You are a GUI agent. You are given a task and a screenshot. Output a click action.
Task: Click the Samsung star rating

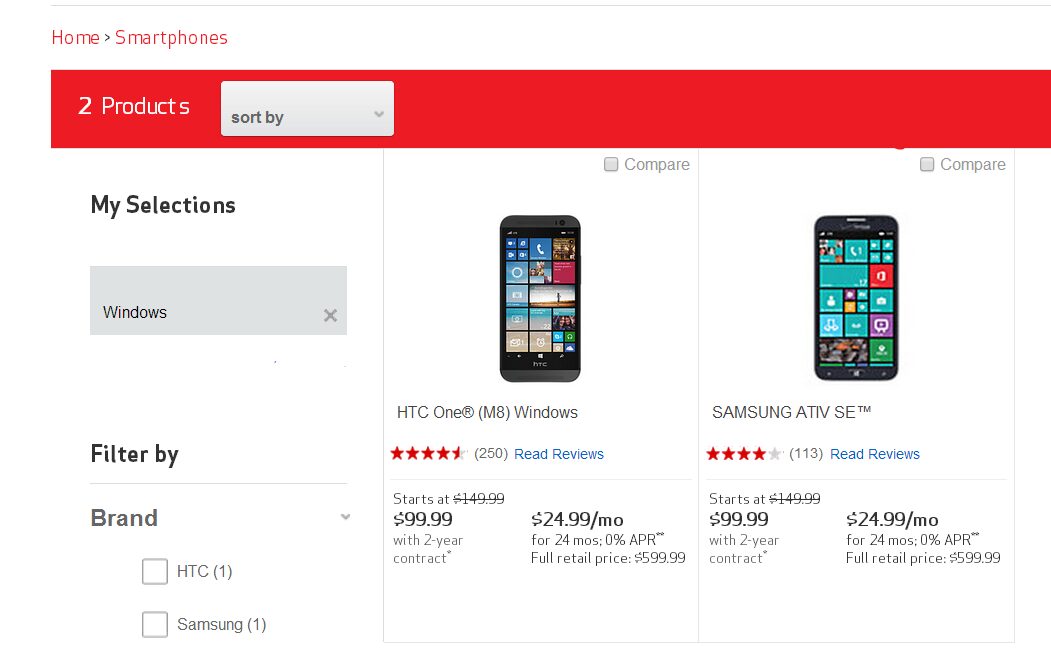[x=744, y=454]
